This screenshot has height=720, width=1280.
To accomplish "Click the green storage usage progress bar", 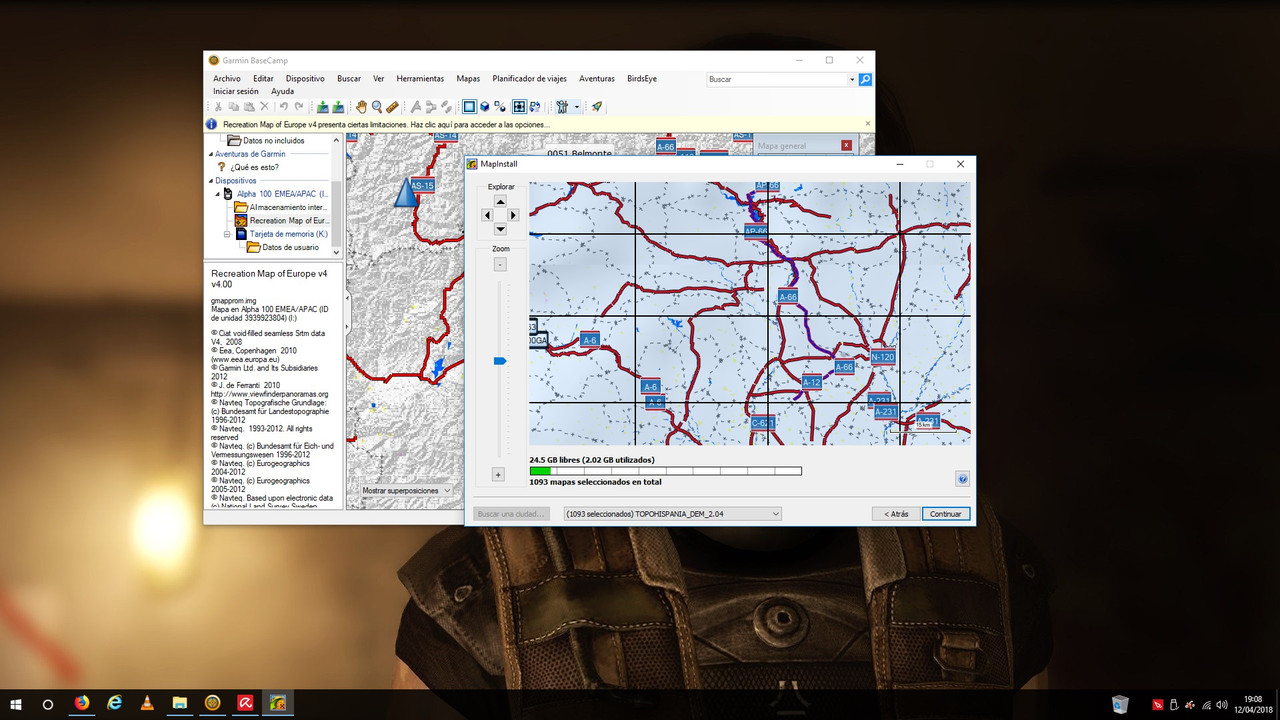I will 665,471.
